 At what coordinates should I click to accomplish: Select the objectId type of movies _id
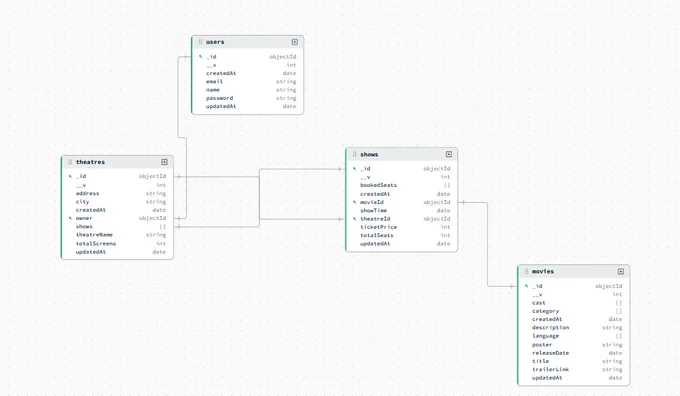[x=608, y=286]
